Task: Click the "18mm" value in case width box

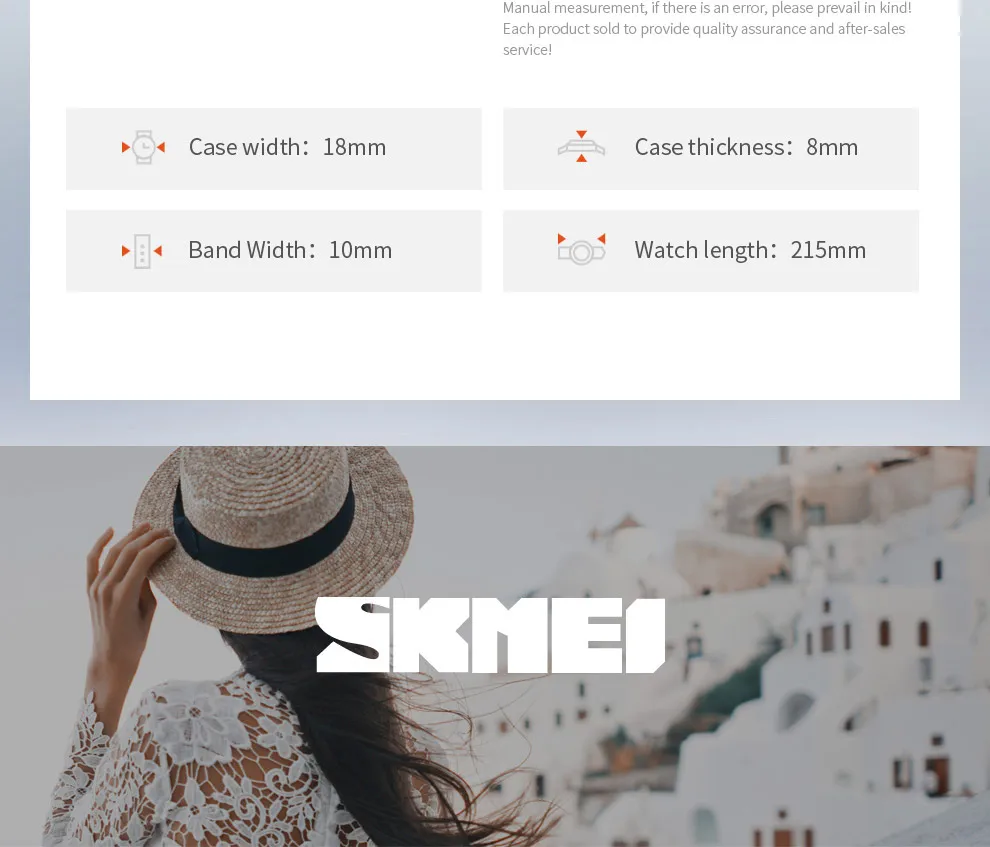Action: [354, 147]
